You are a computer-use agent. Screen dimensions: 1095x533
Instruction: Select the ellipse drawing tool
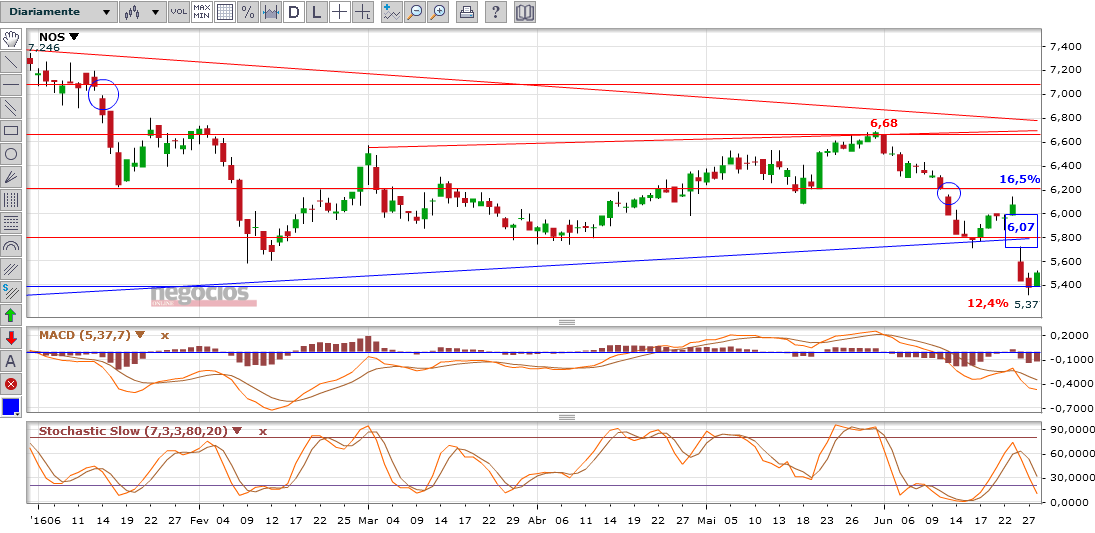point(11,153)
